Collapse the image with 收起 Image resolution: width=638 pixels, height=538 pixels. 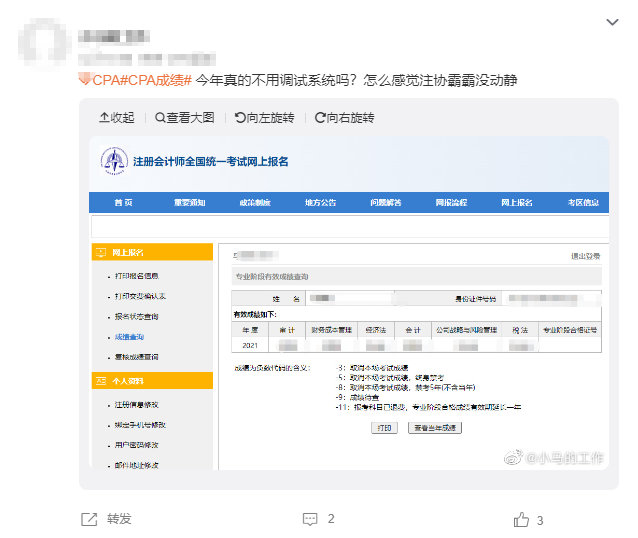pos(117,118)
